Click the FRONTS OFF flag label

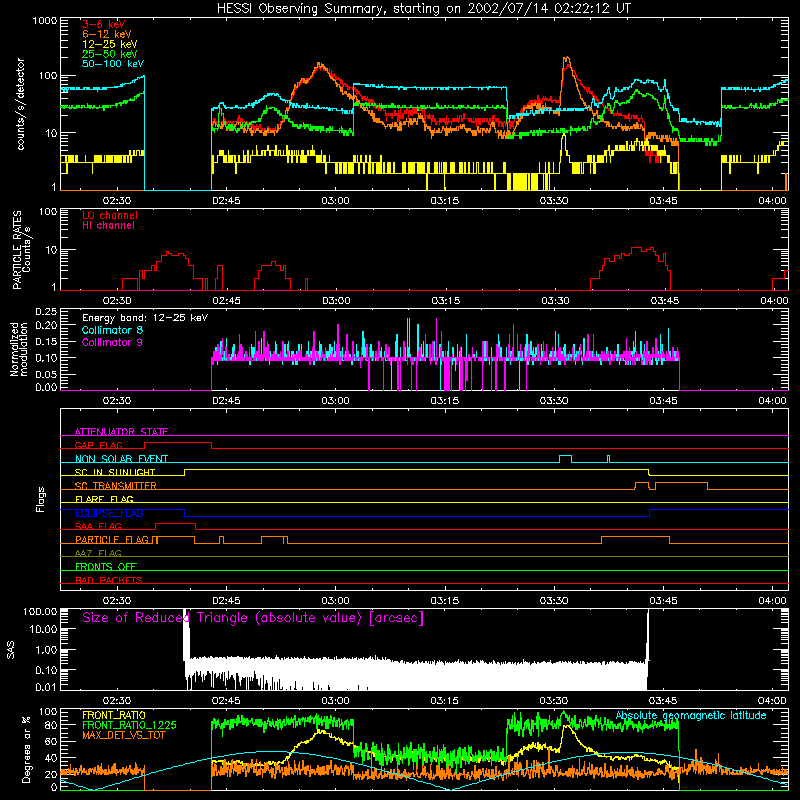pos(106,567)
